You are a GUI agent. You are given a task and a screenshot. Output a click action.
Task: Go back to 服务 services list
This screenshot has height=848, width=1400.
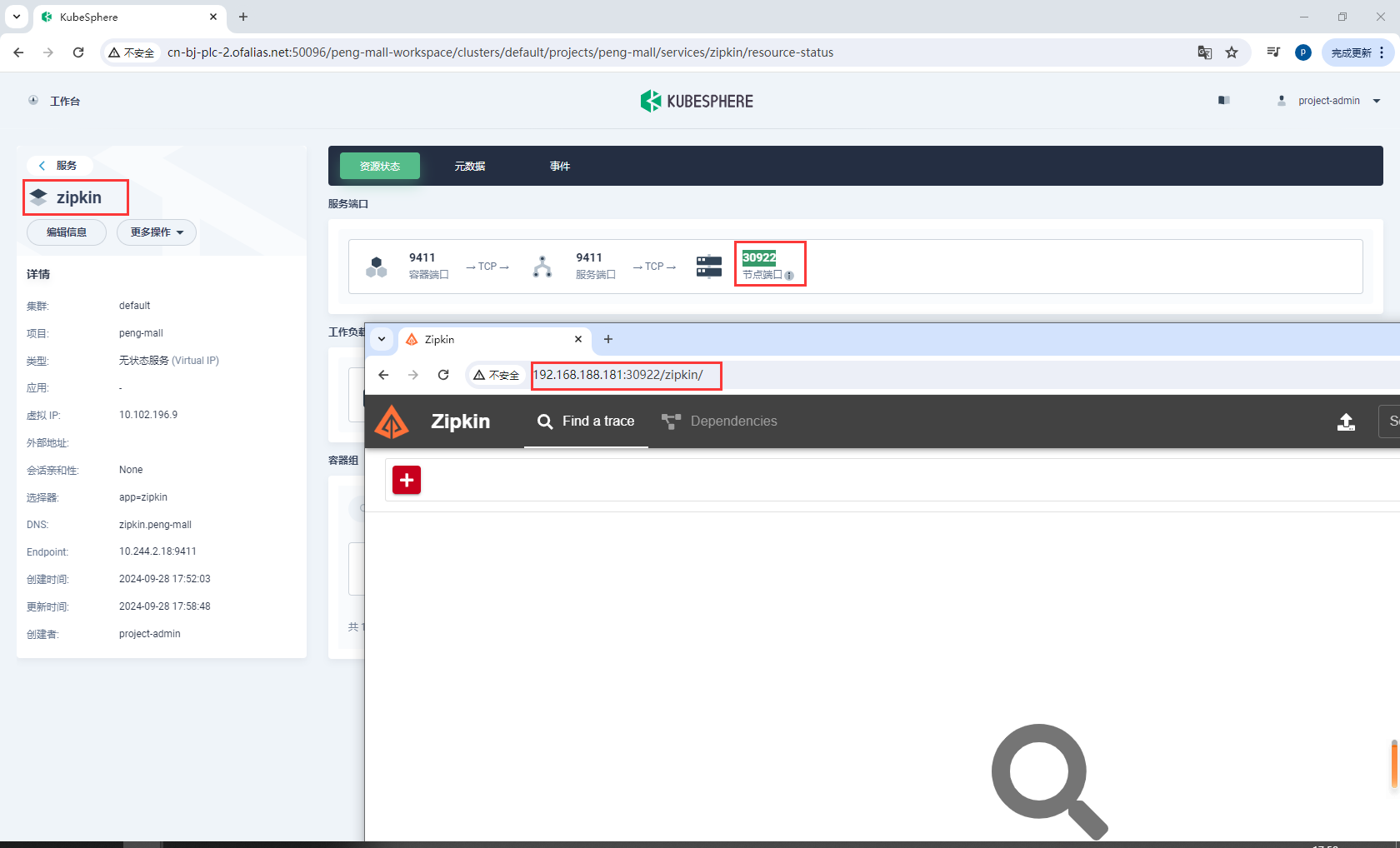coord(59,166)
